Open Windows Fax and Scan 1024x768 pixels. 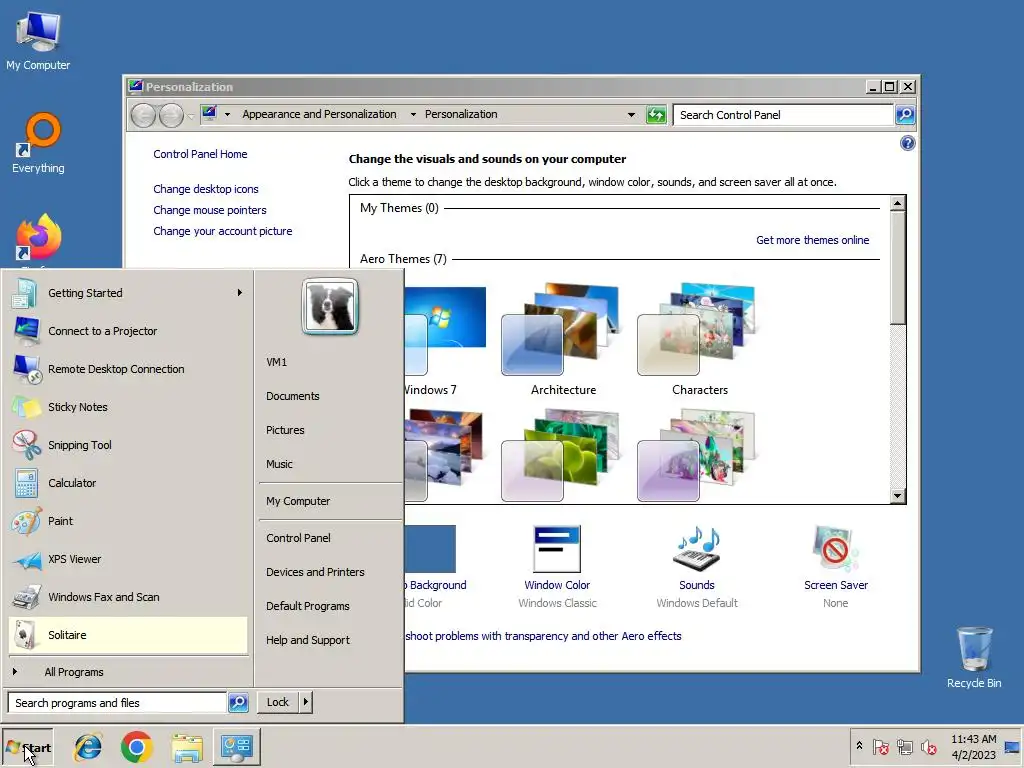click(x=128, y=597)
